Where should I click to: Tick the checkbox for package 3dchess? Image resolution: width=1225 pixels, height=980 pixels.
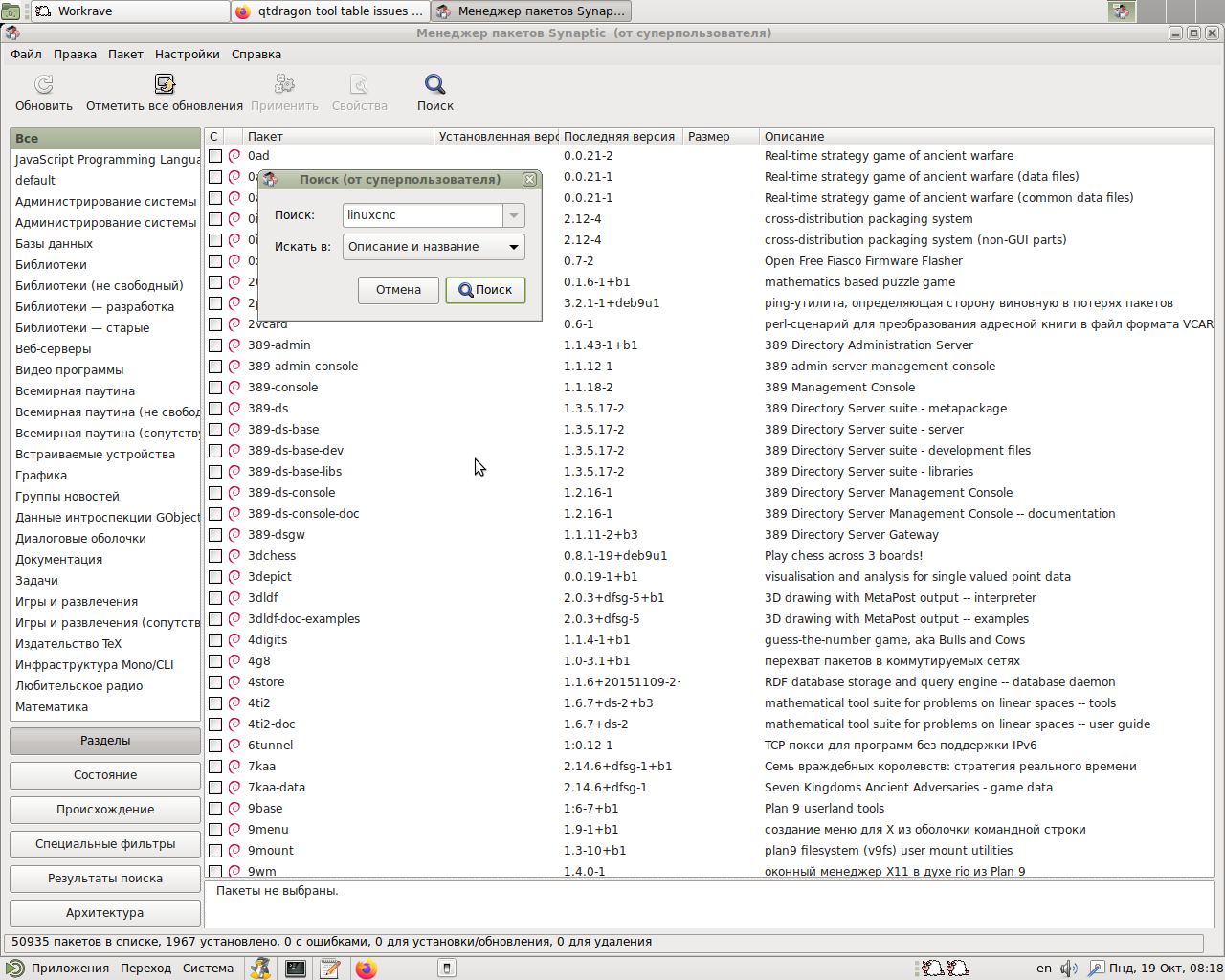pyautogui.click(x=215, y=556)
